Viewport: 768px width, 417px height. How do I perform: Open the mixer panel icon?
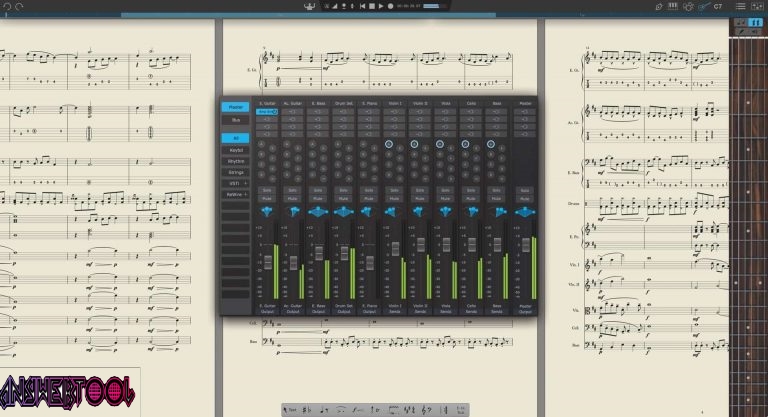pos(756,6)
